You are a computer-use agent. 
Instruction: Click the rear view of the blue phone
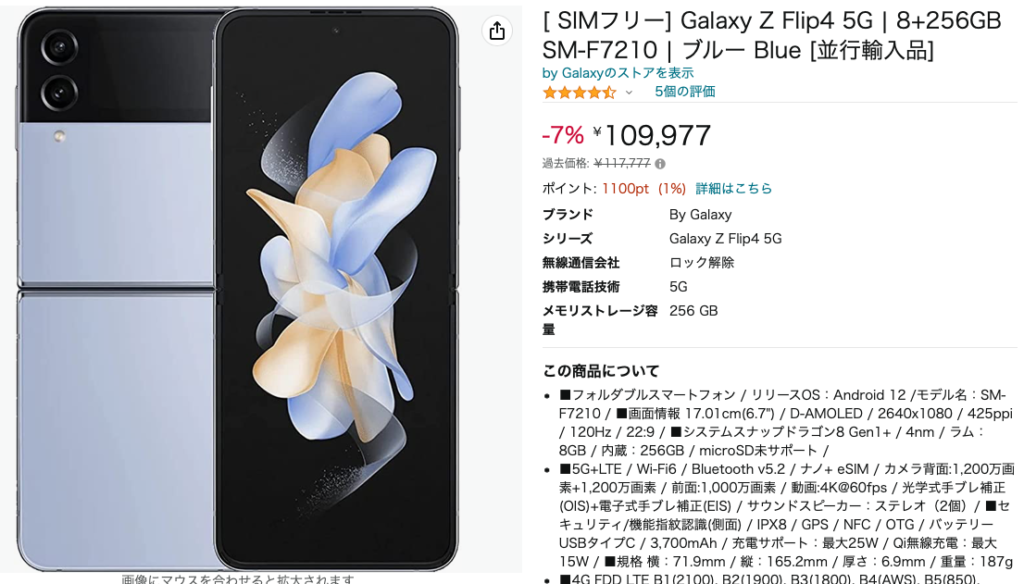(116, 290)
